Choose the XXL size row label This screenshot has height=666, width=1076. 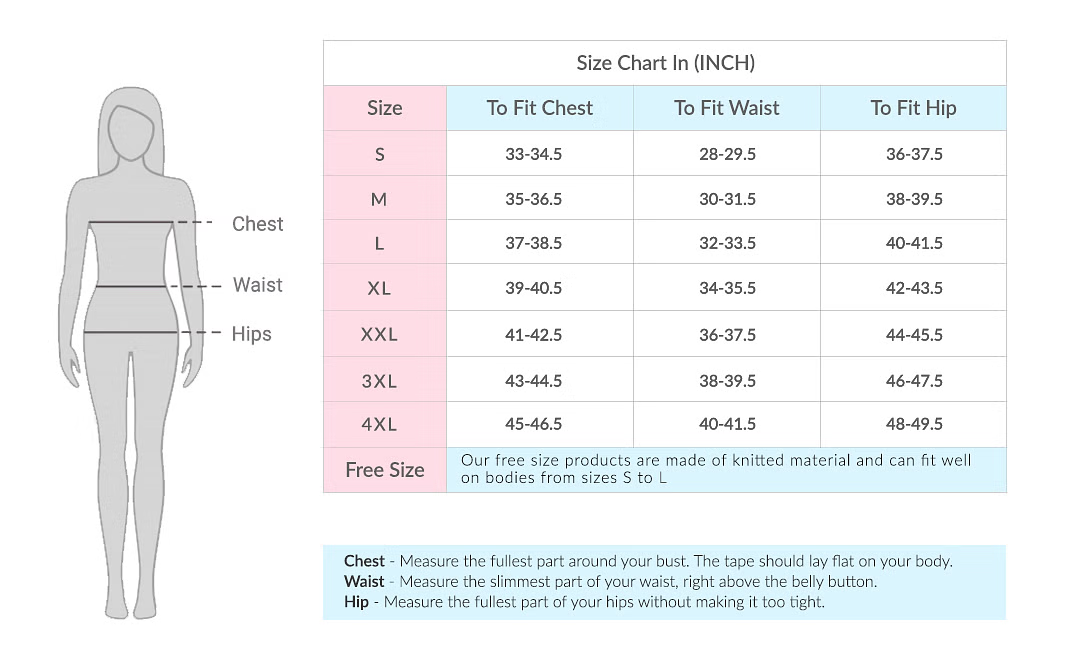379,335
